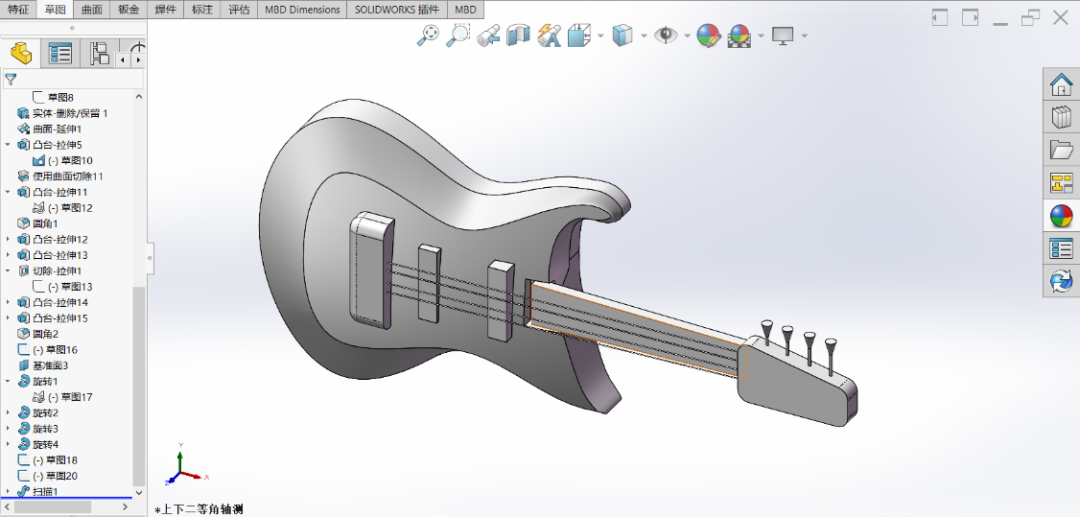The image size is (1080, 517).
Task: Open the 标注 ribbon tab
Action: click(x=202, y=10)
